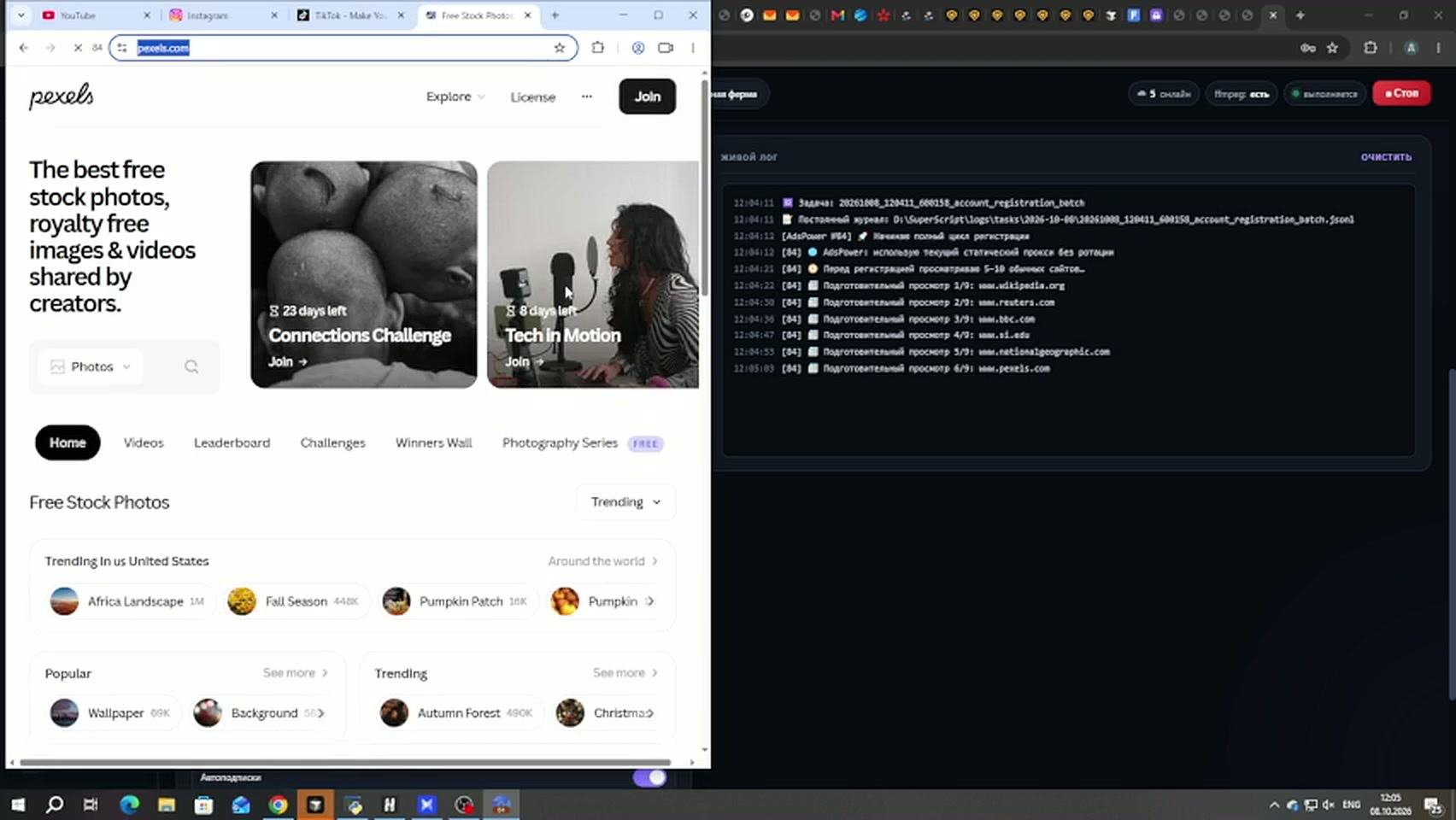This screenshot has width=1456, height=820.
Task: Expand the Explore dropdown
Action: click(455, 97)
